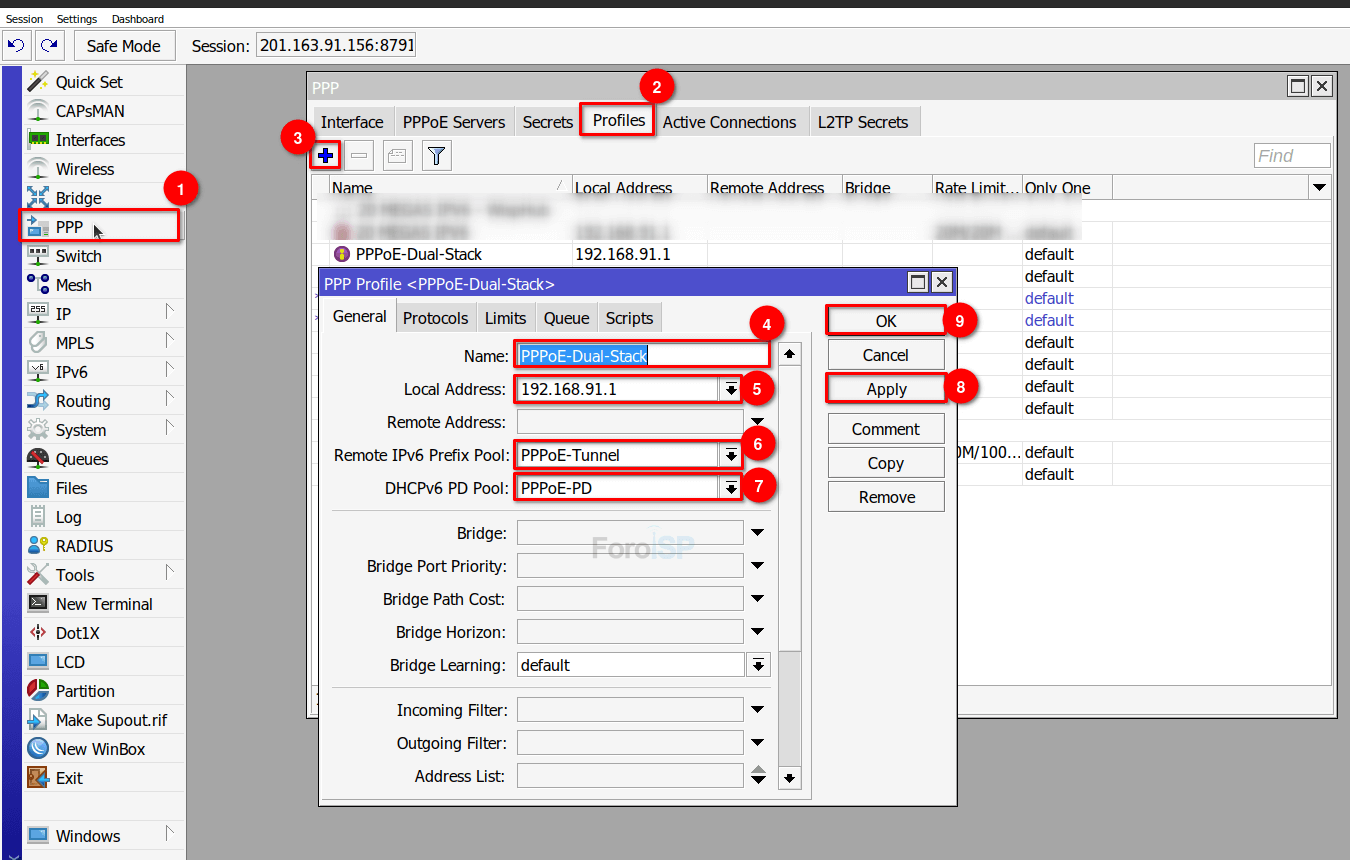Screen dimensions: 1350x860
Task: Toggle the Safe Mode button
Action: click(124, 46)
